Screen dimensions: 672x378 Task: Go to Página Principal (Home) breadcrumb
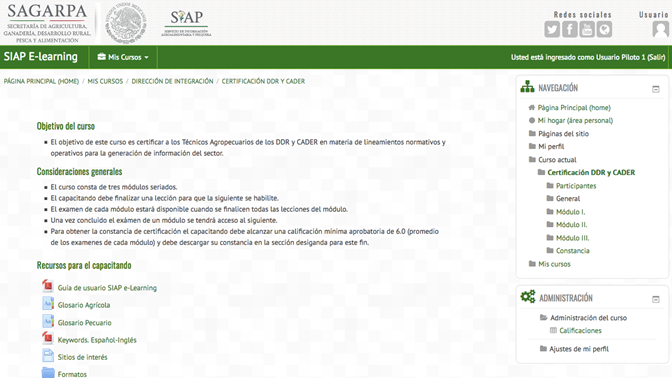(x=41, y=81)
